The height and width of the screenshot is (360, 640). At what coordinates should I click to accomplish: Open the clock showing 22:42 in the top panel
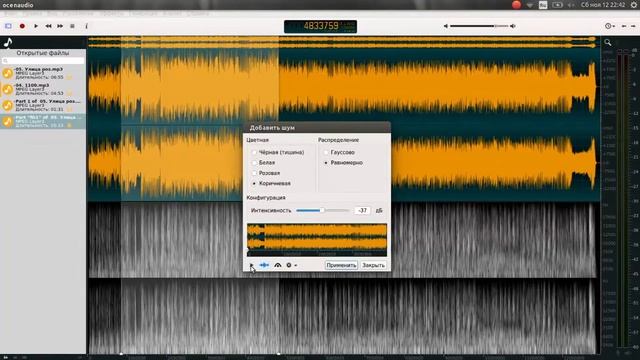[x=603, y=5]
